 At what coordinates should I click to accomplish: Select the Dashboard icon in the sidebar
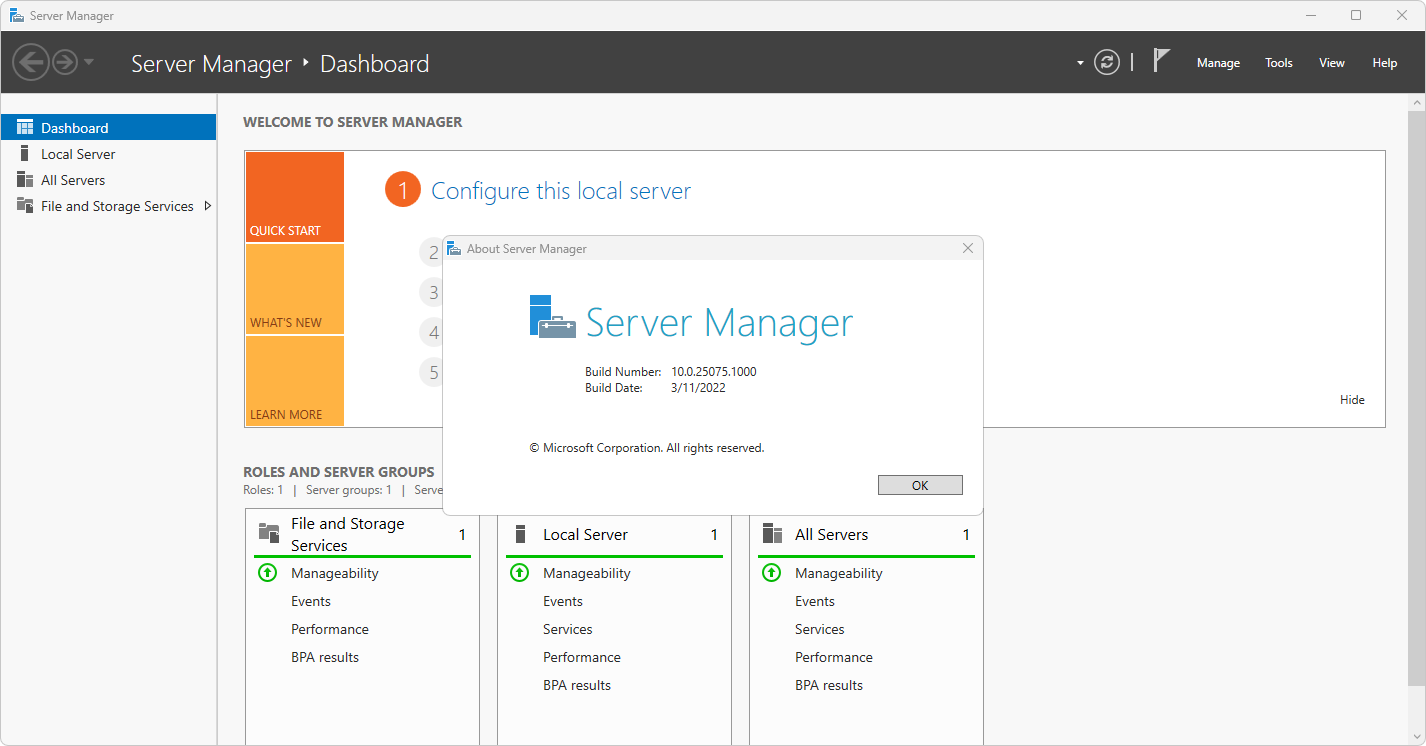tap(24, 127)
